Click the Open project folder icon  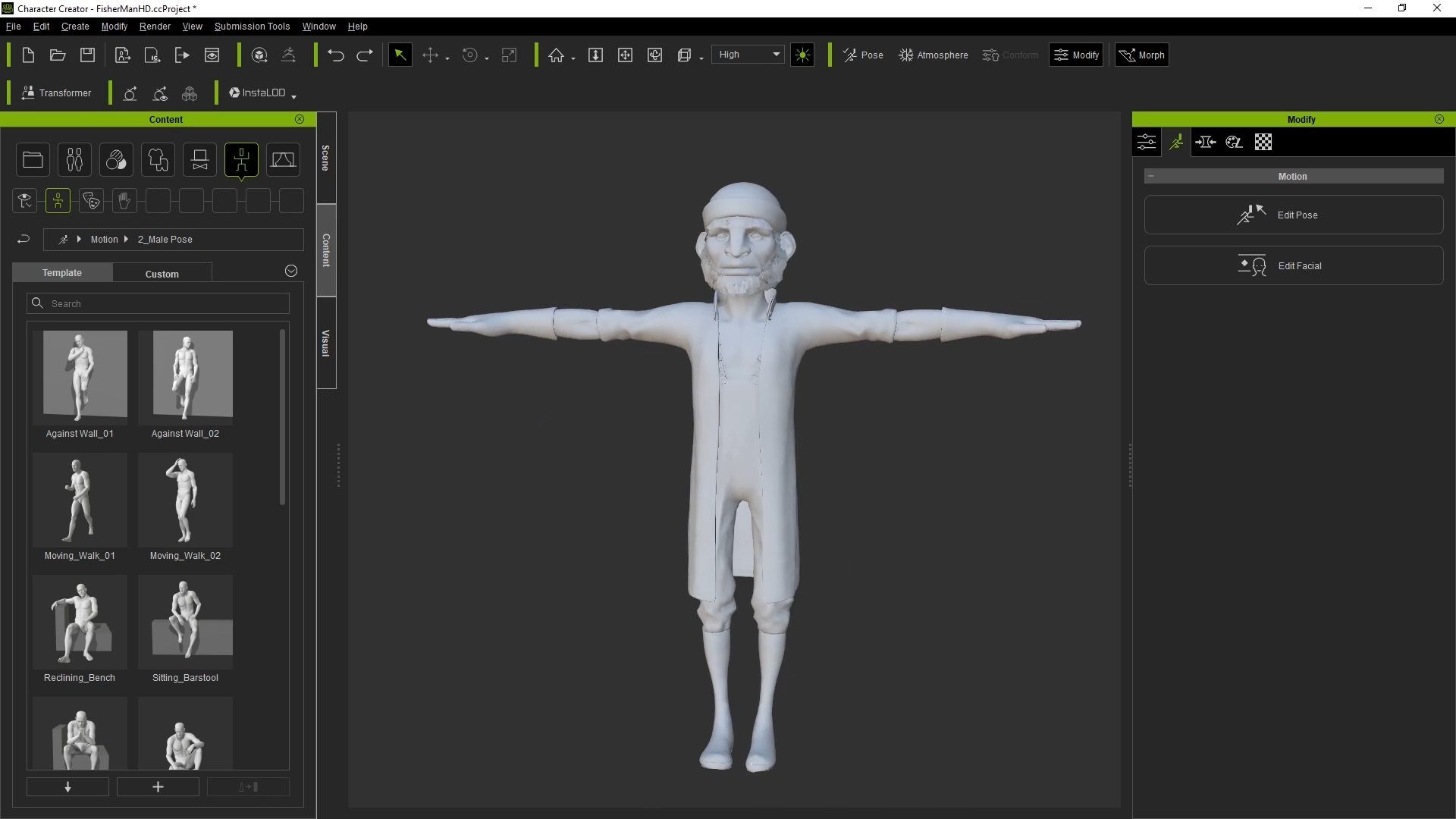tap(58, 55)
